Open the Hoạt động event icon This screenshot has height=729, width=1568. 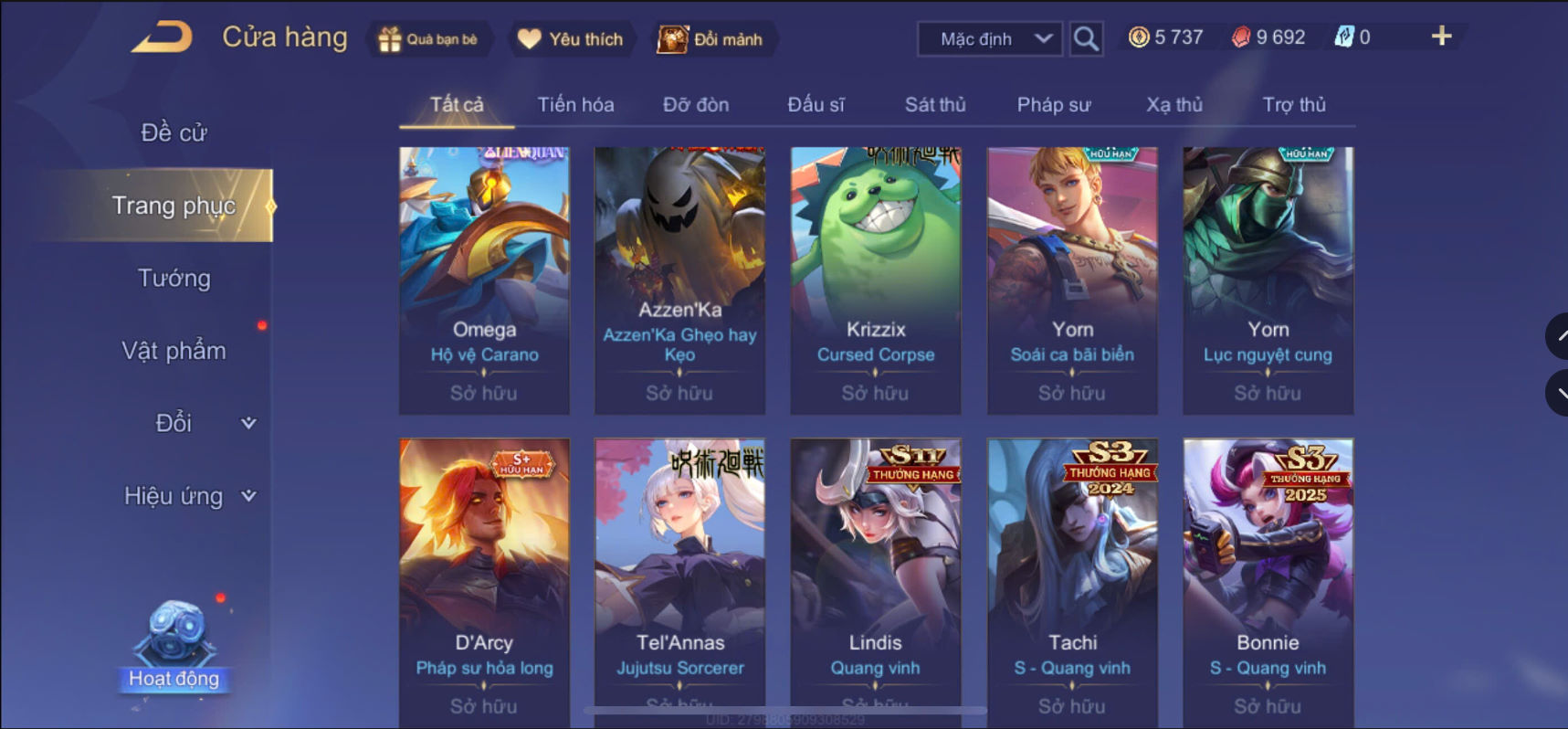(x=174, y=645)
